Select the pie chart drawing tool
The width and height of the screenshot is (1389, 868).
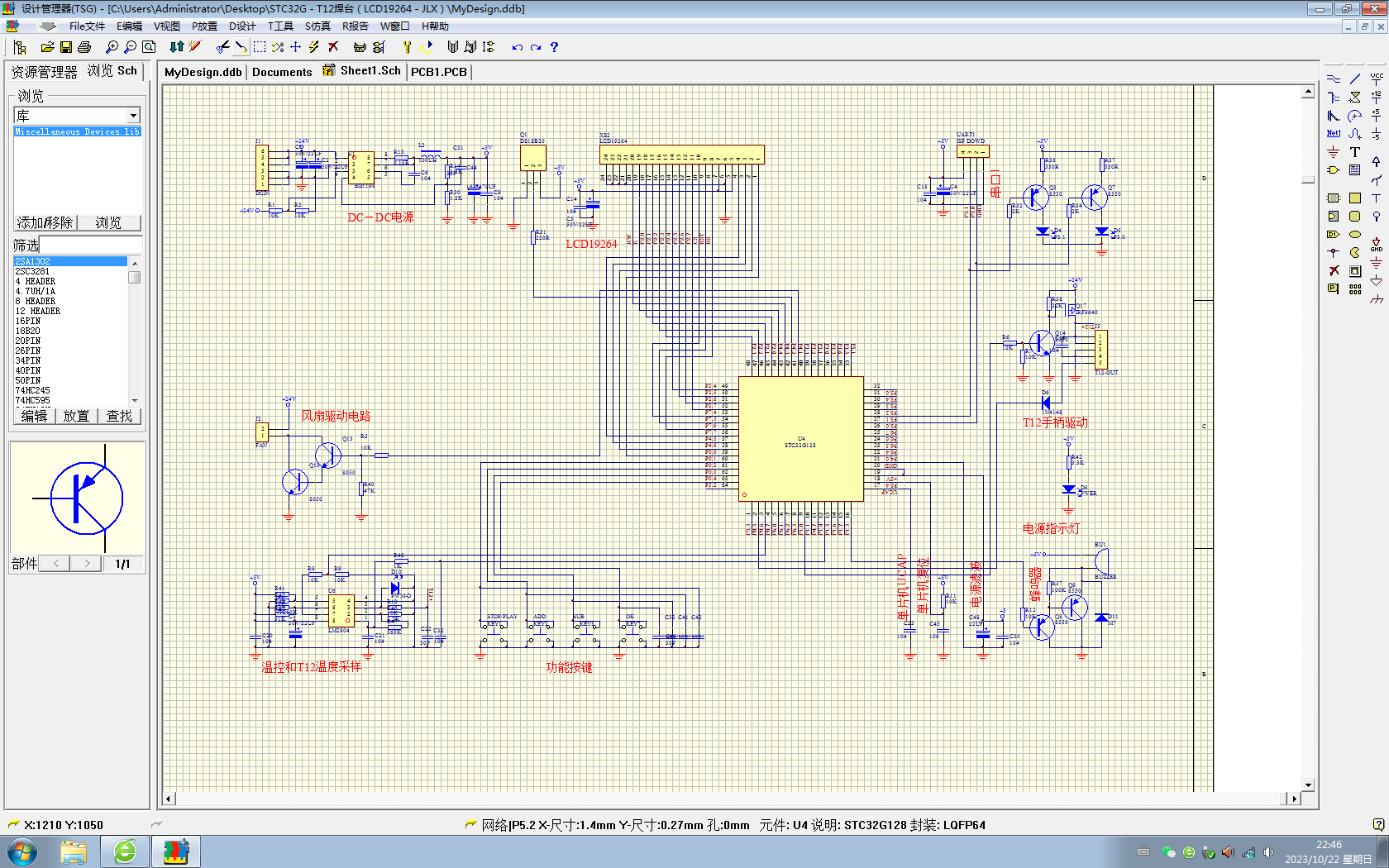tap(1354, 252)
